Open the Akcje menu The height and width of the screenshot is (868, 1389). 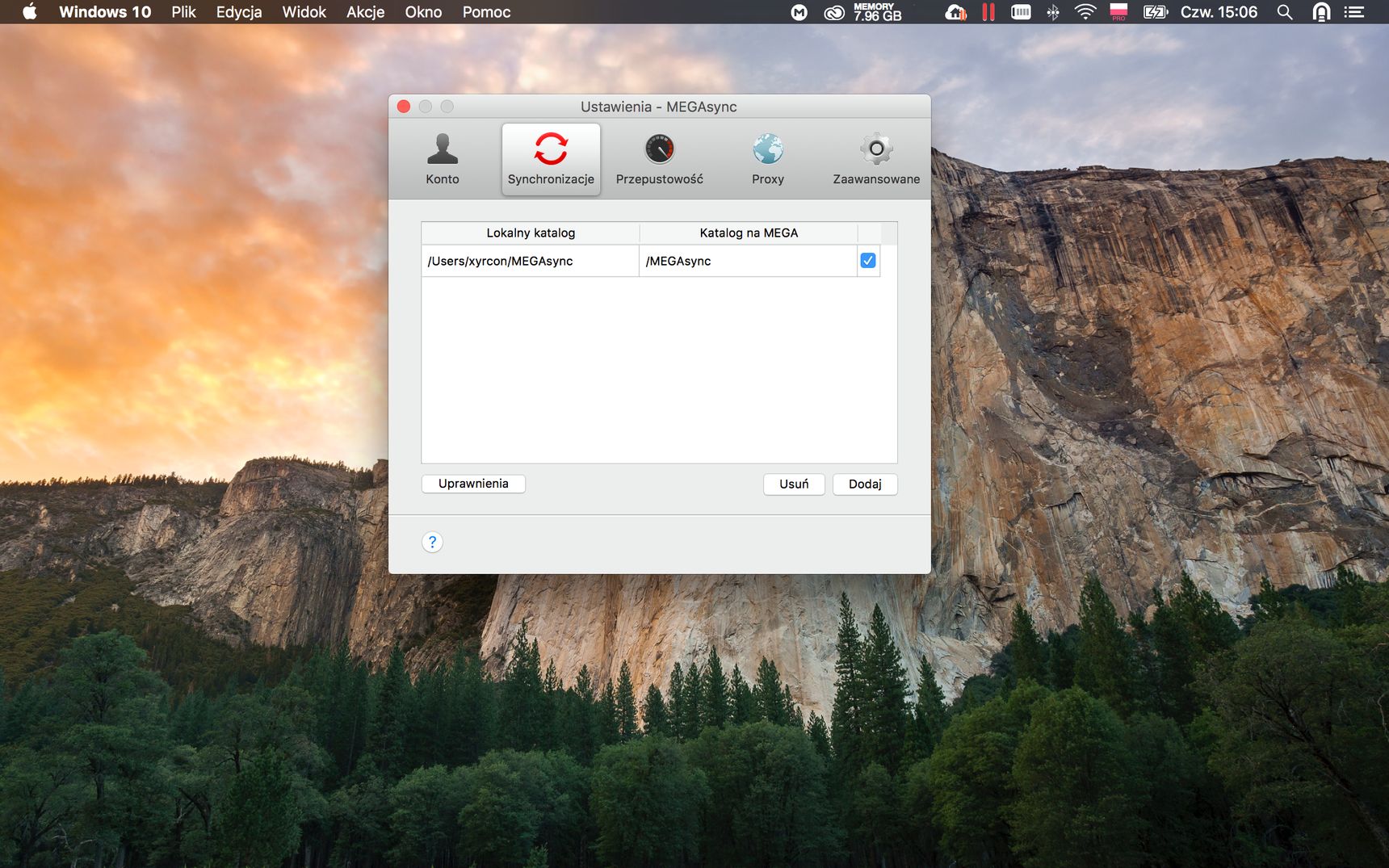point(366,12)
